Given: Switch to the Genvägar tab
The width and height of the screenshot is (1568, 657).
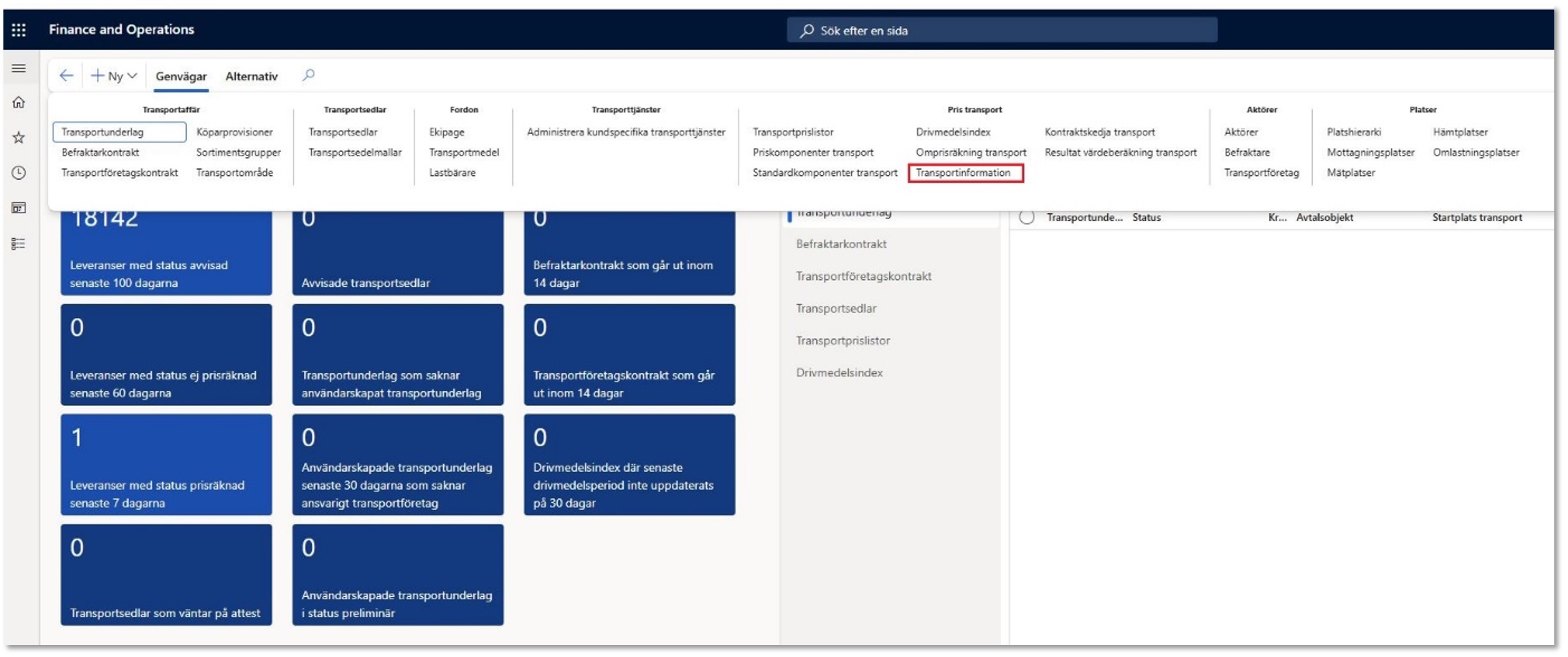Looking at the screenshot, I should click(181, 77).
